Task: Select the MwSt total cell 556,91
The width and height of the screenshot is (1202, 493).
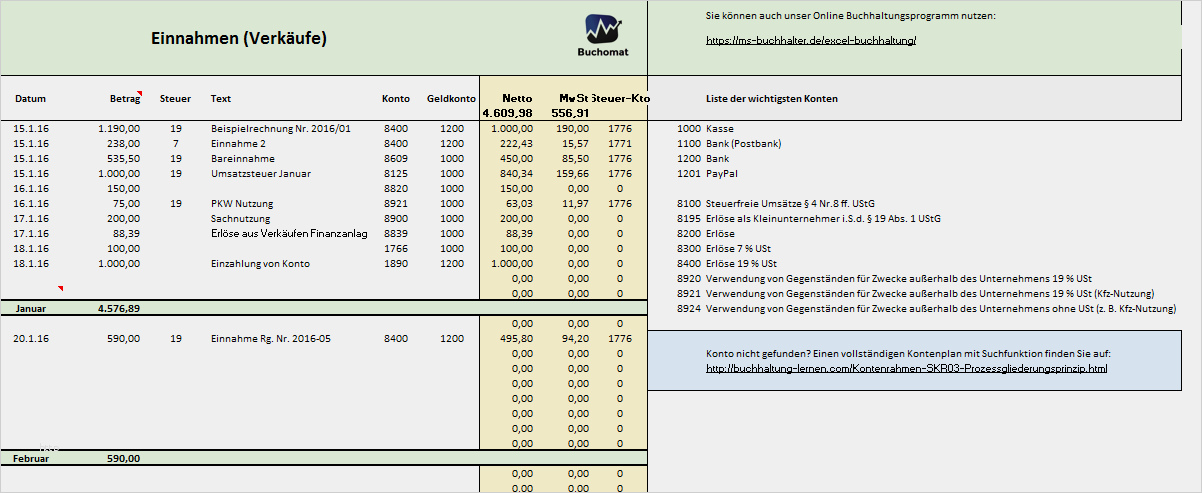Action: (x=570, y=113)
